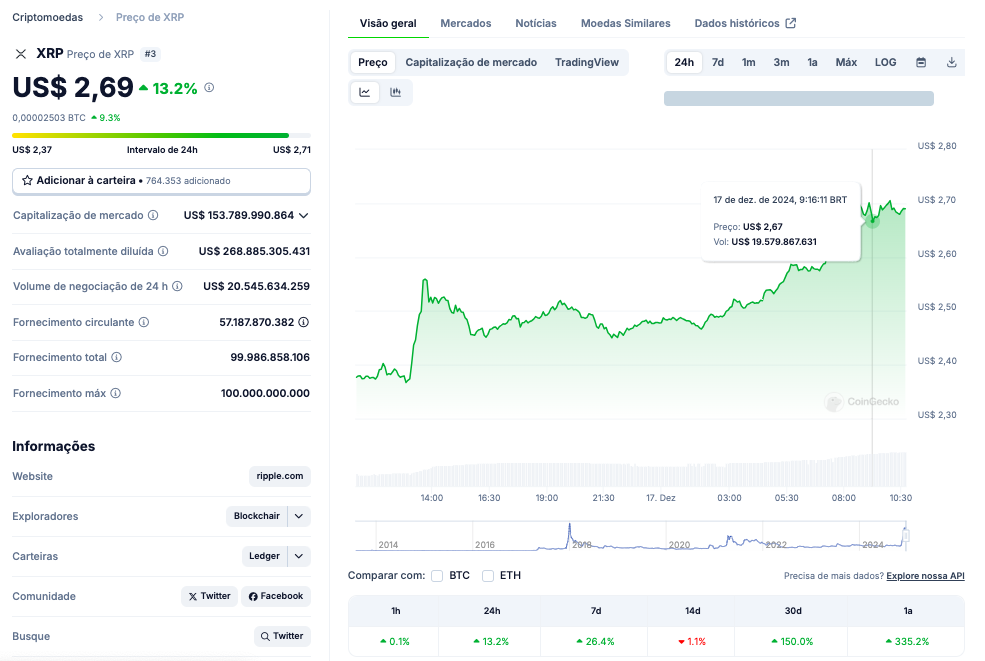The width and height of the screenshot is (985, 661).
Task: Toggle LOG scale on chart
Action: (886, 62)
